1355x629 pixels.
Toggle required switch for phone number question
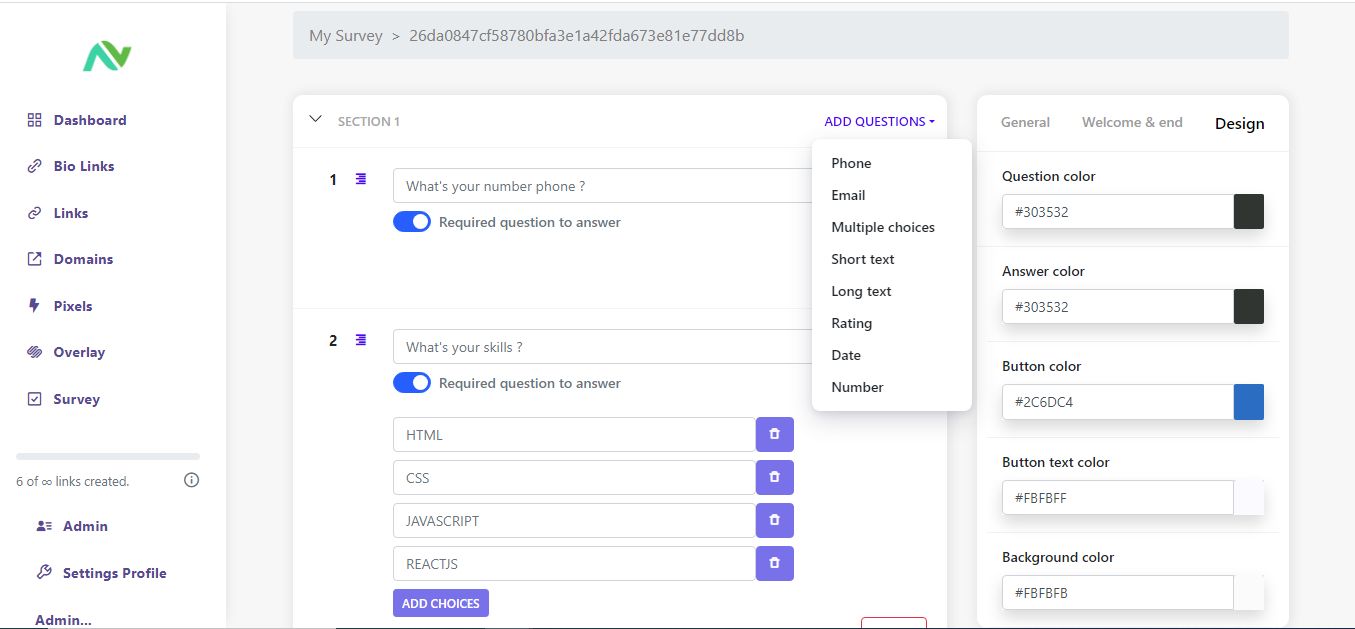412,222
